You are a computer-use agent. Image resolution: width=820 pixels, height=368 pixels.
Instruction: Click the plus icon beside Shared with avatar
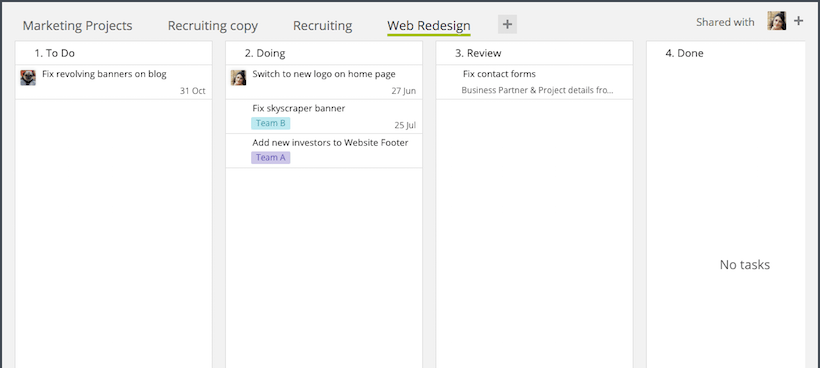[x=798, y=21]
